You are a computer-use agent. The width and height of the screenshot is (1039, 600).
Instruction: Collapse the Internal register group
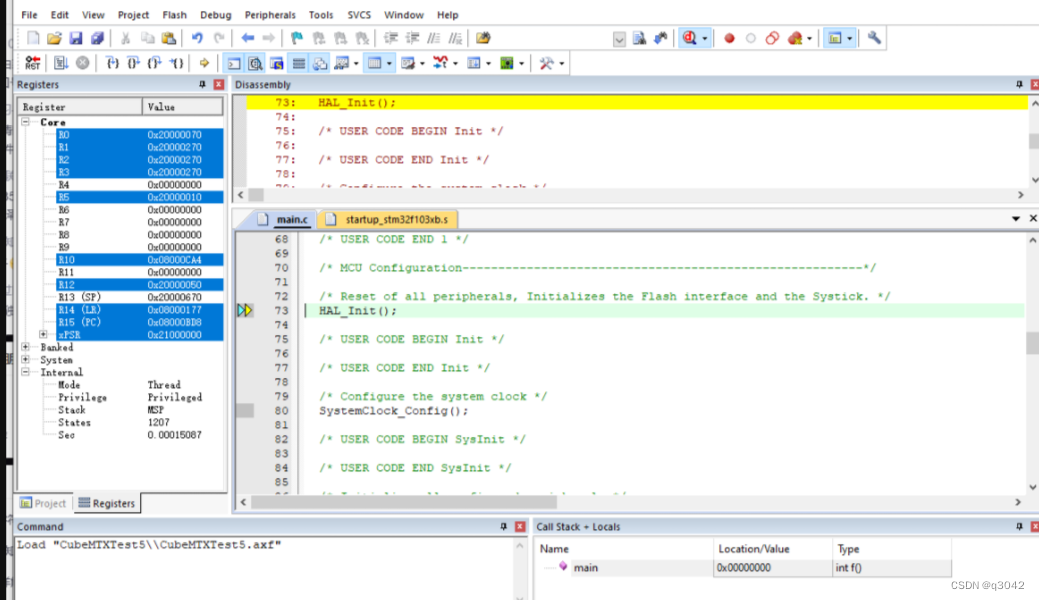pos(25,372)
